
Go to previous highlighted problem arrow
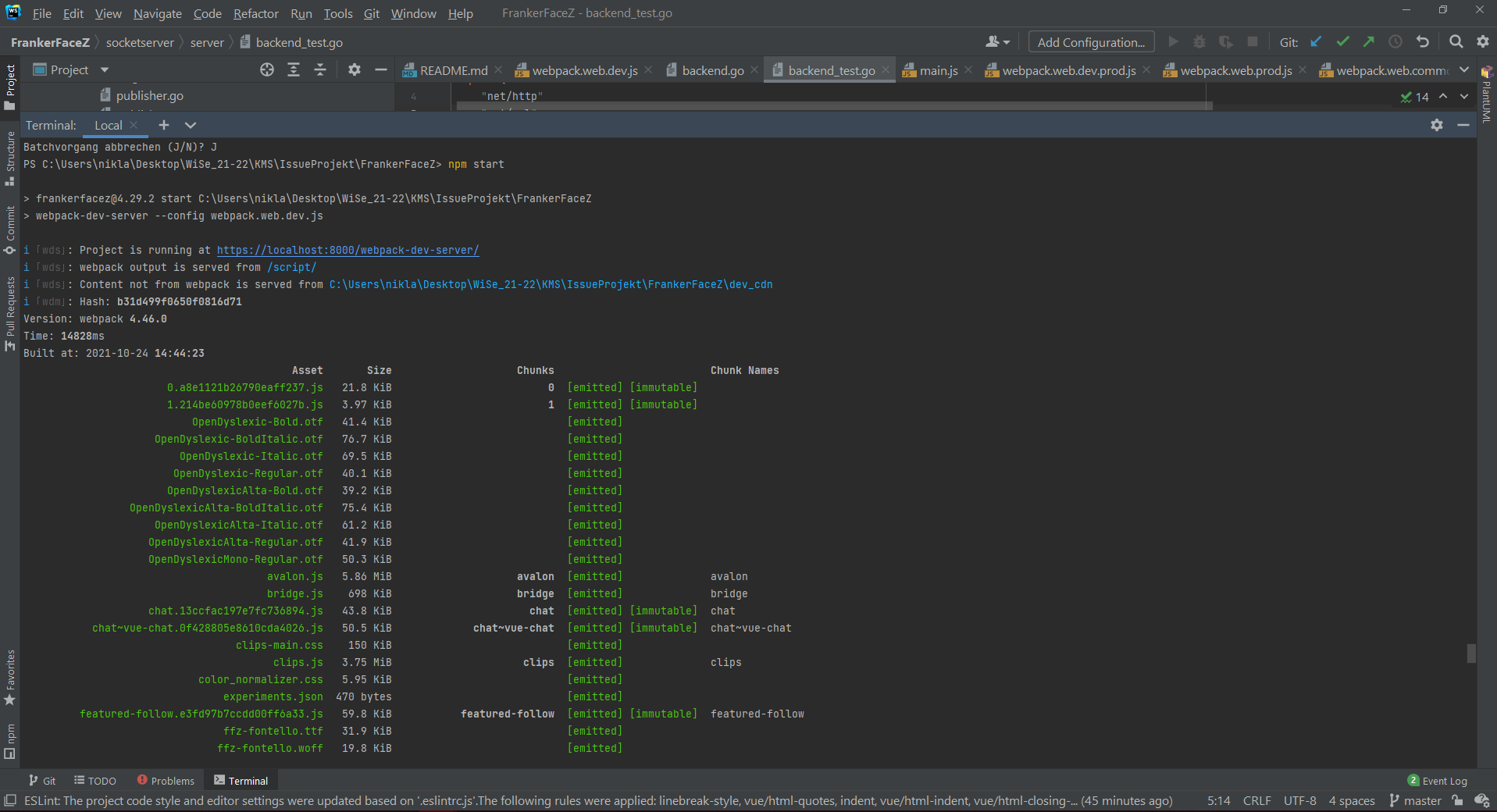(1443, 97)
